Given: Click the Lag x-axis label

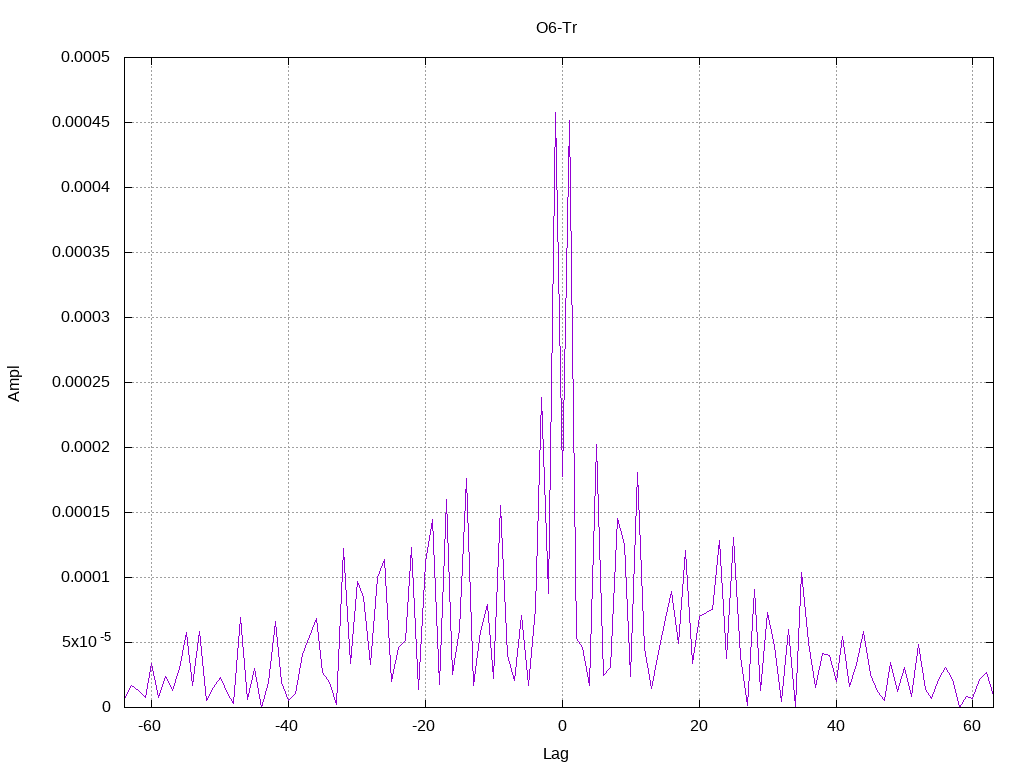Looking at the screenshot, I should click(x=556, y=754).
